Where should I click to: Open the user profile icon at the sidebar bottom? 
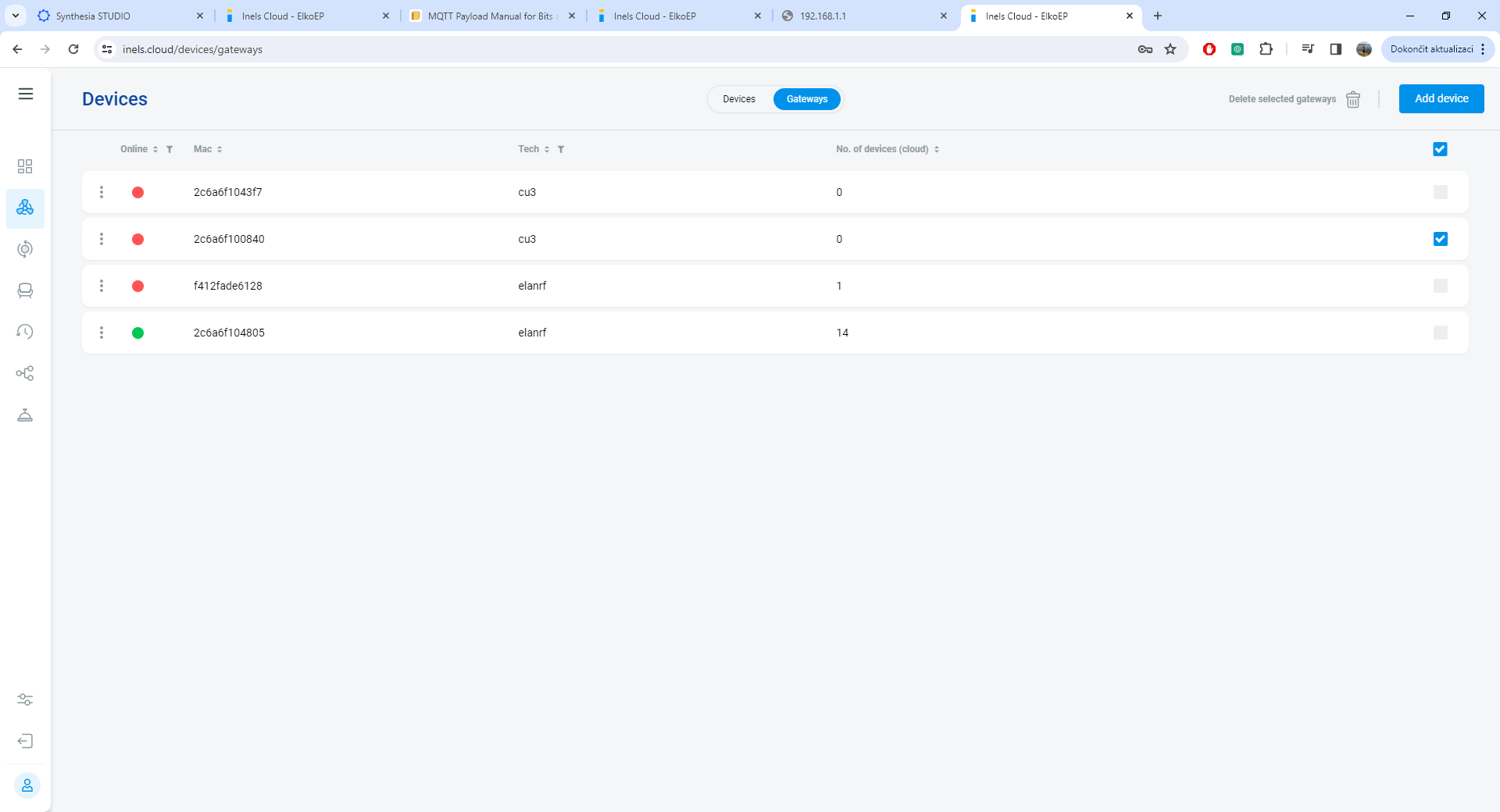pos(27,785)
